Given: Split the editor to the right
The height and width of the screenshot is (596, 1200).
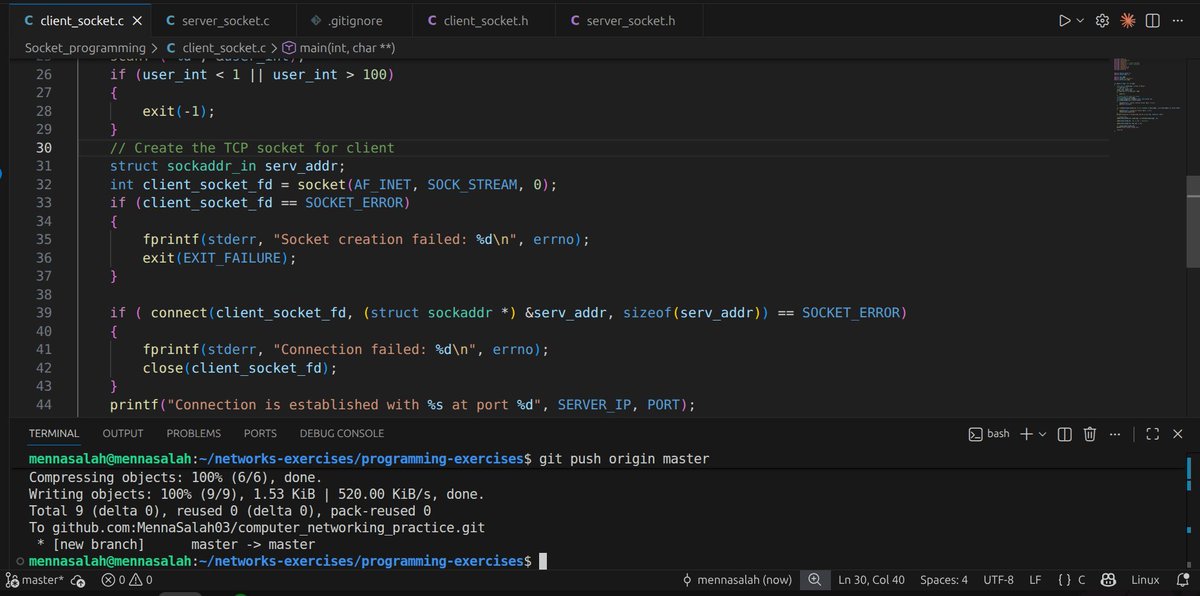Looking at the screenshot, I should tap(1152, 20).
